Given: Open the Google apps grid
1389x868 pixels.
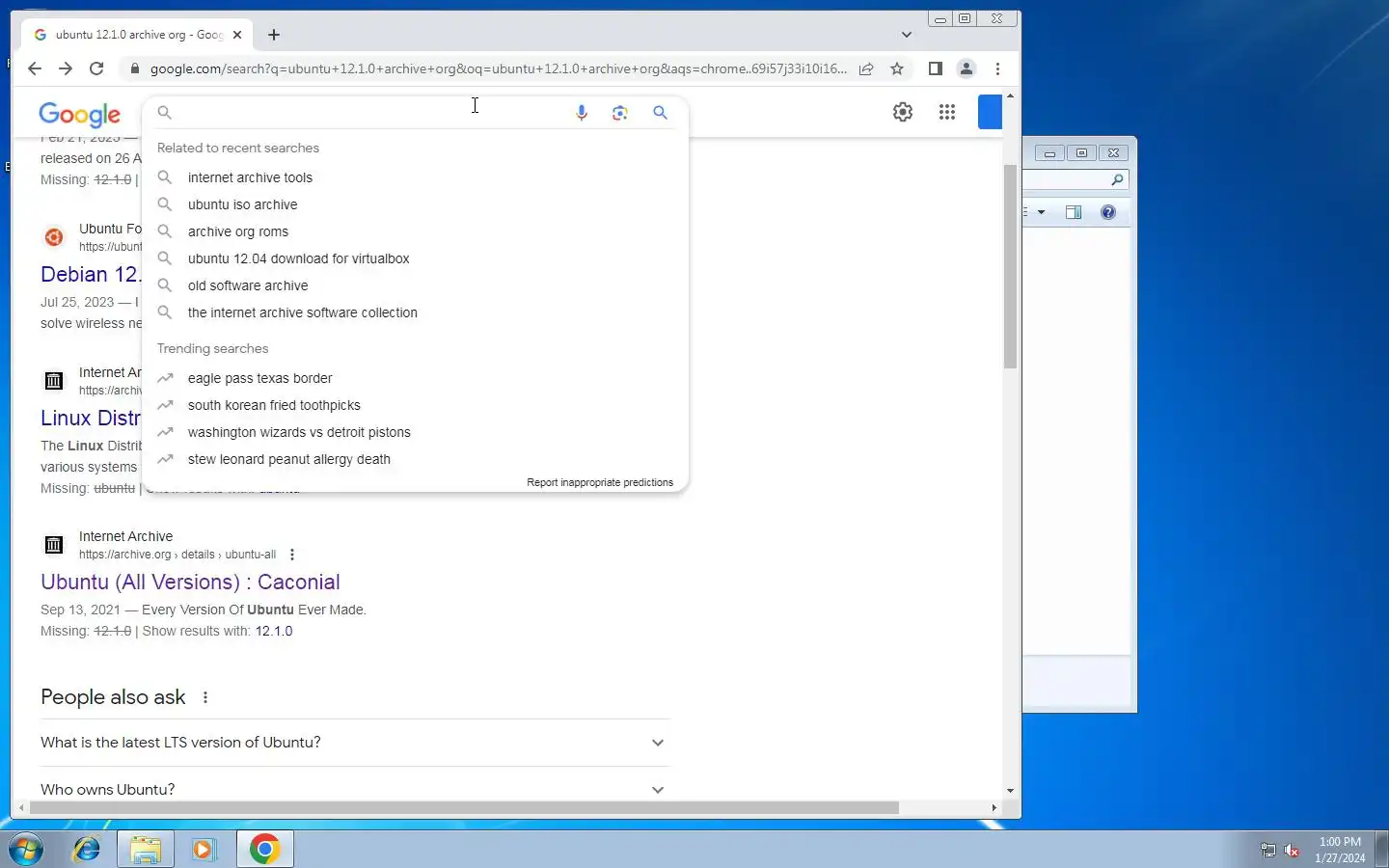Looking at the screenshot, I should 947,112.
